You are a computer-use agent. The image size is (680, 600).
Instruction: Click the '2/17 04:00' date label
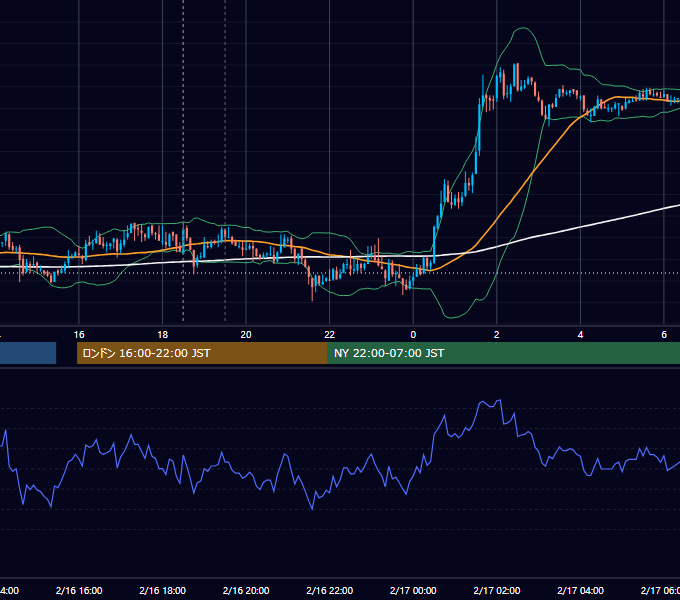coord(580,590)
